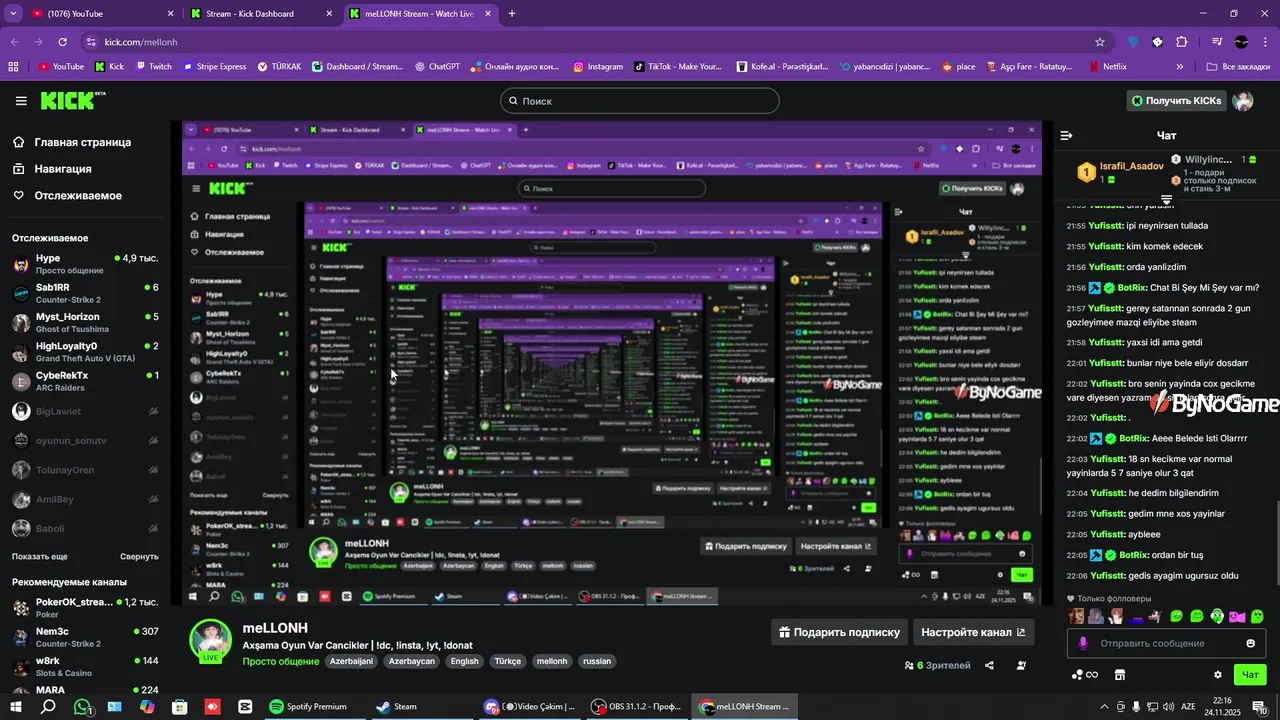This screenshot has width=1280, height=720.
Task: Select the meLLONH Stream tab
Action: pos(421,14)
